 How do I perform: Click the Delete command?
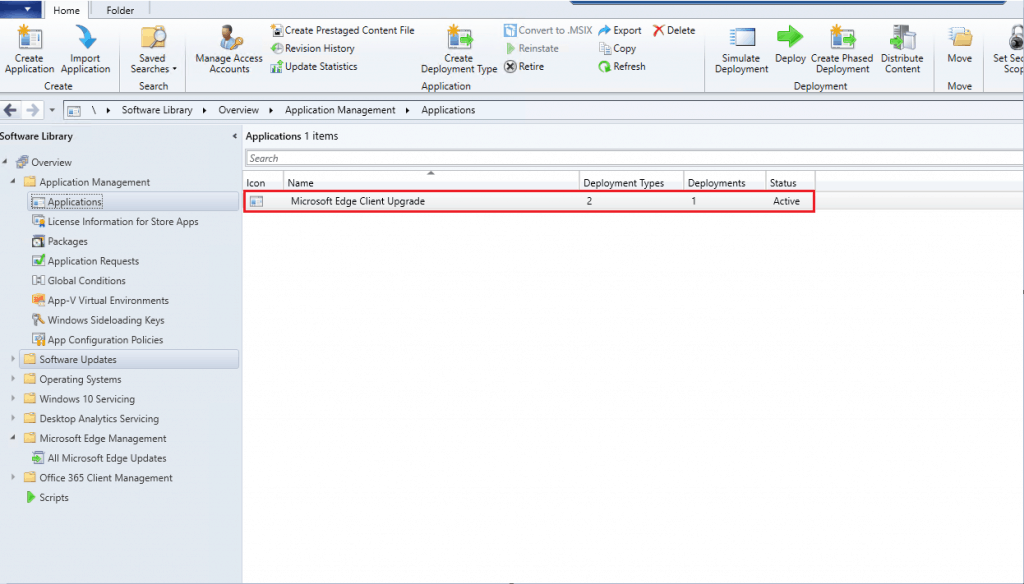pos(674,30)
